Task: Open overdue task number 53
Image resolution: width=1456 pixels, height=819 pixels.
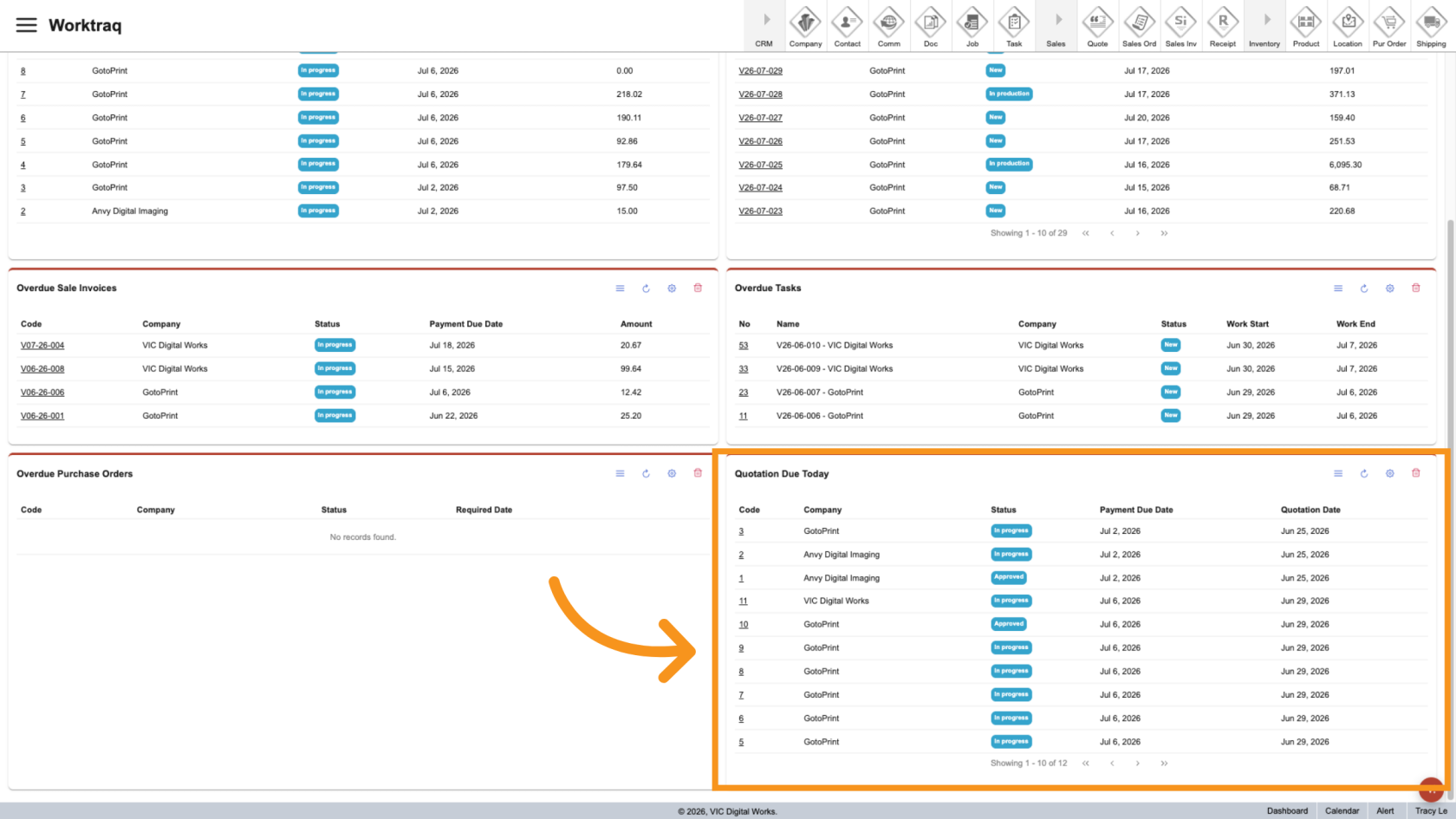Action: pos(744,346)
